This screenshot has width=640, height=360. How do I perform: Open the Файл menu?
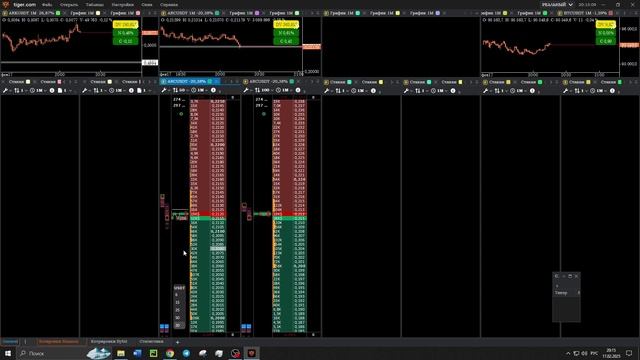[47, 4]
